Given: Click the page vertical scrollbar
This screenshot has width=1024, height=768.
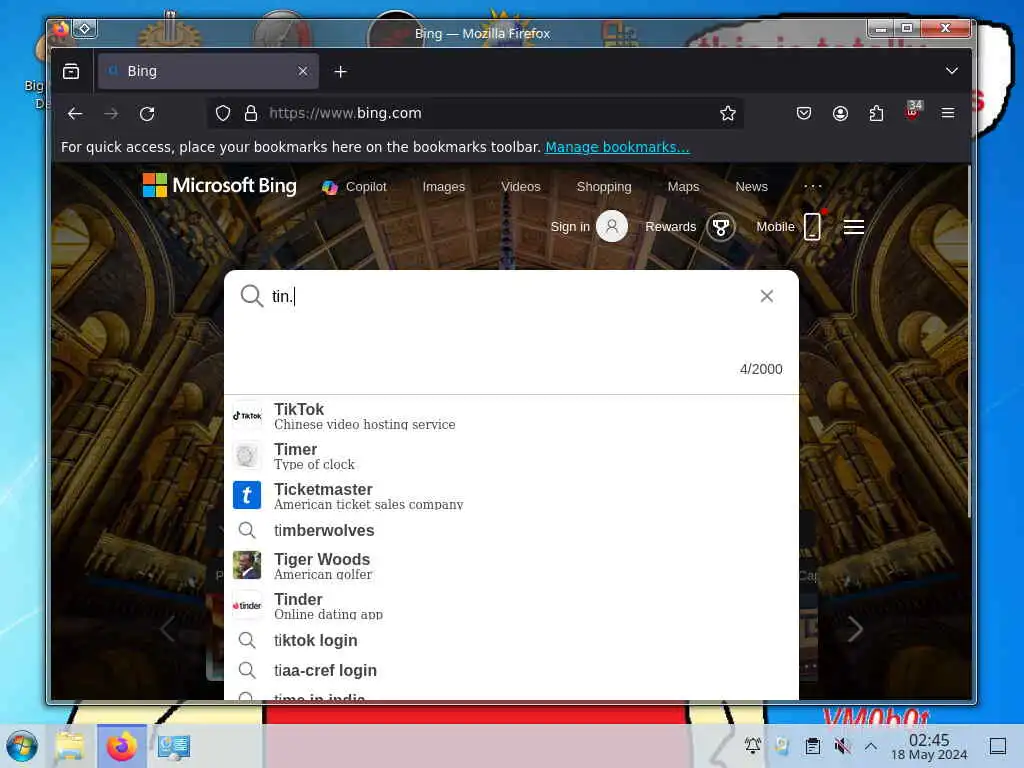Looking at the screenshot, I should [x=970, y=340].
